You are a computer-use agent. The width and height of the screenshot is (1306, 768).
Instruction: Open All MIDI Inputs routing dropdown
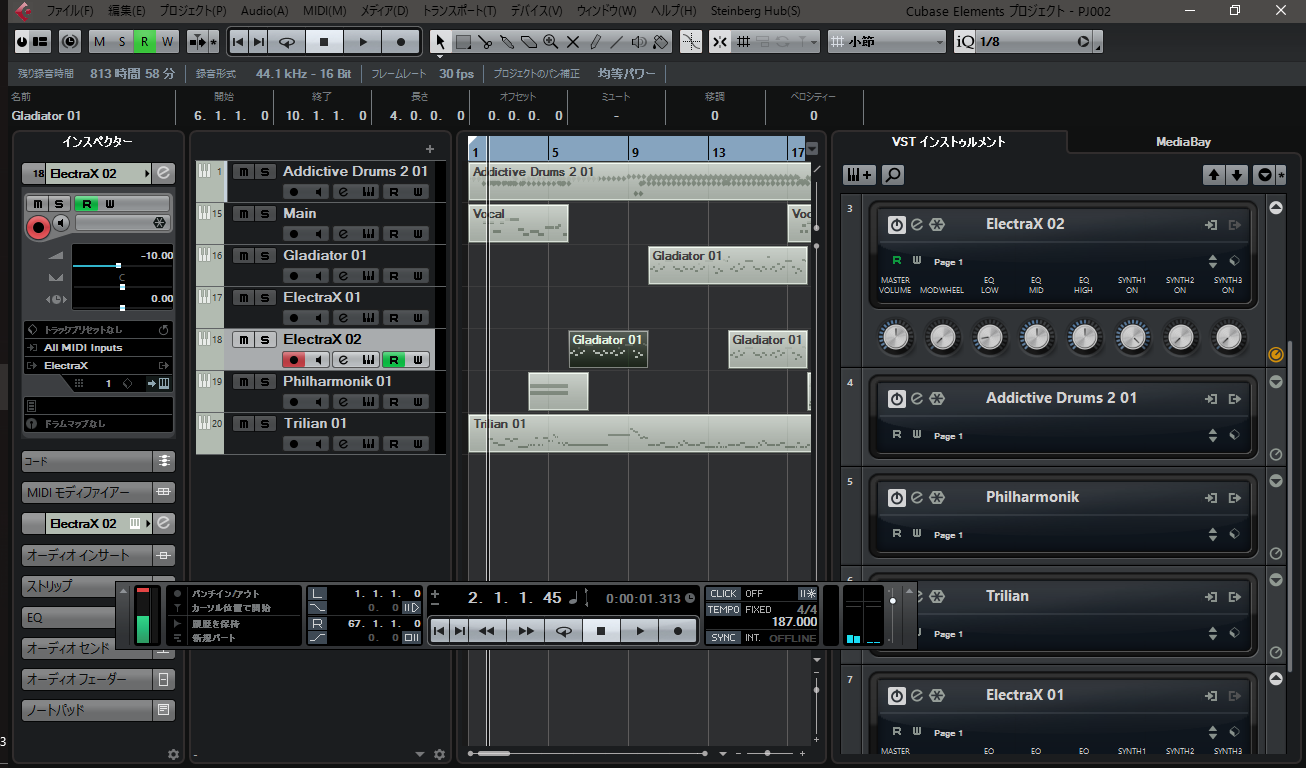[98, 348]
